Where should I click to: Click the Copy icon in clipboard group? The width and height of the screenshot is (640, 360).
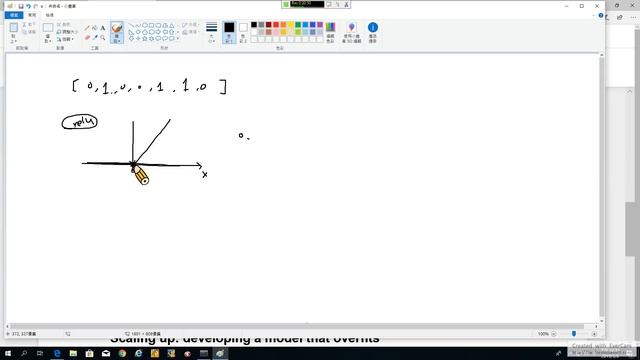click(x=24, y=32)
